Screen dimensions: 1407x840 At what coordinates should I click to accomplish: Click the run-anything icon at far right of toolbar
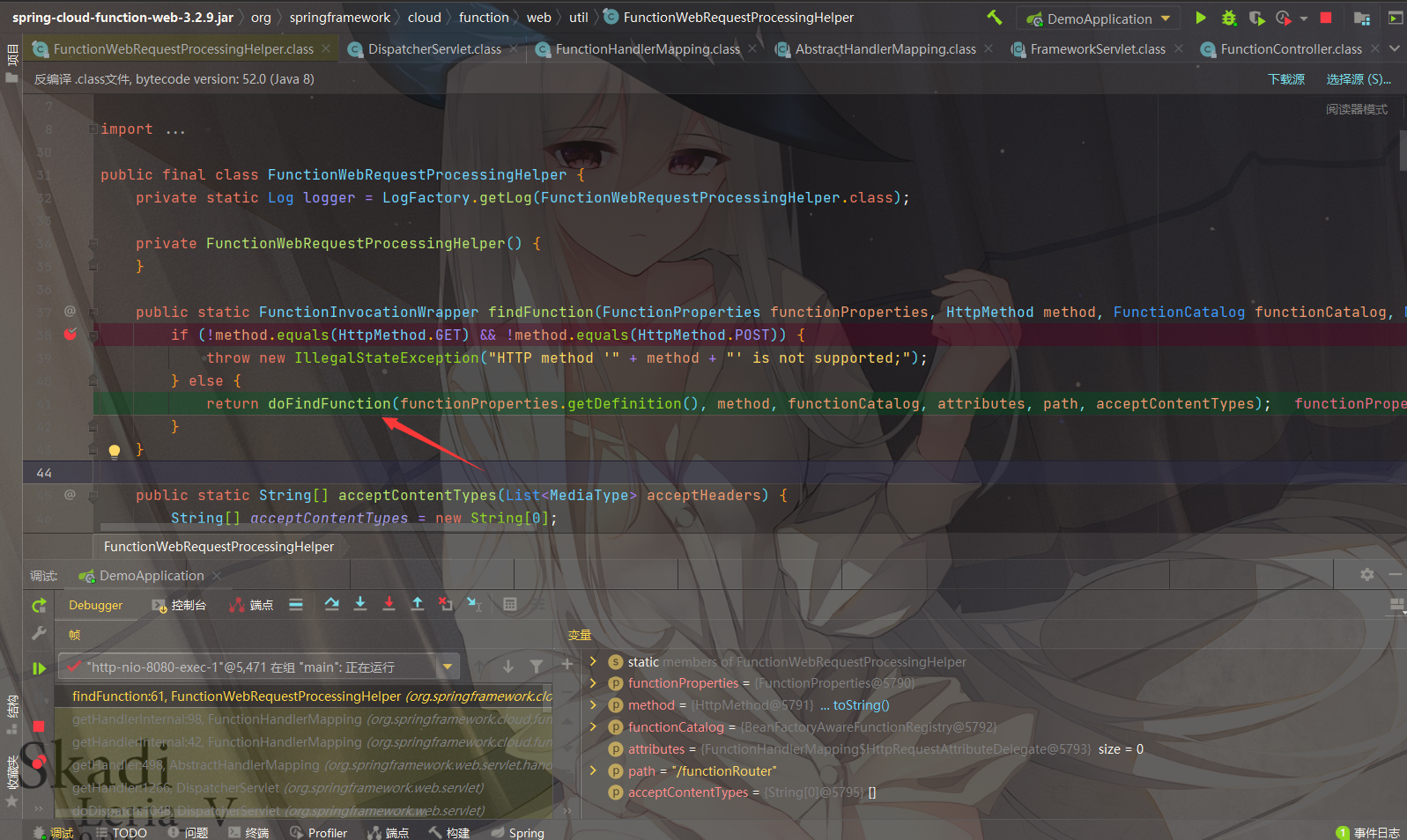pyautogui.click(x=1396, y=18)
